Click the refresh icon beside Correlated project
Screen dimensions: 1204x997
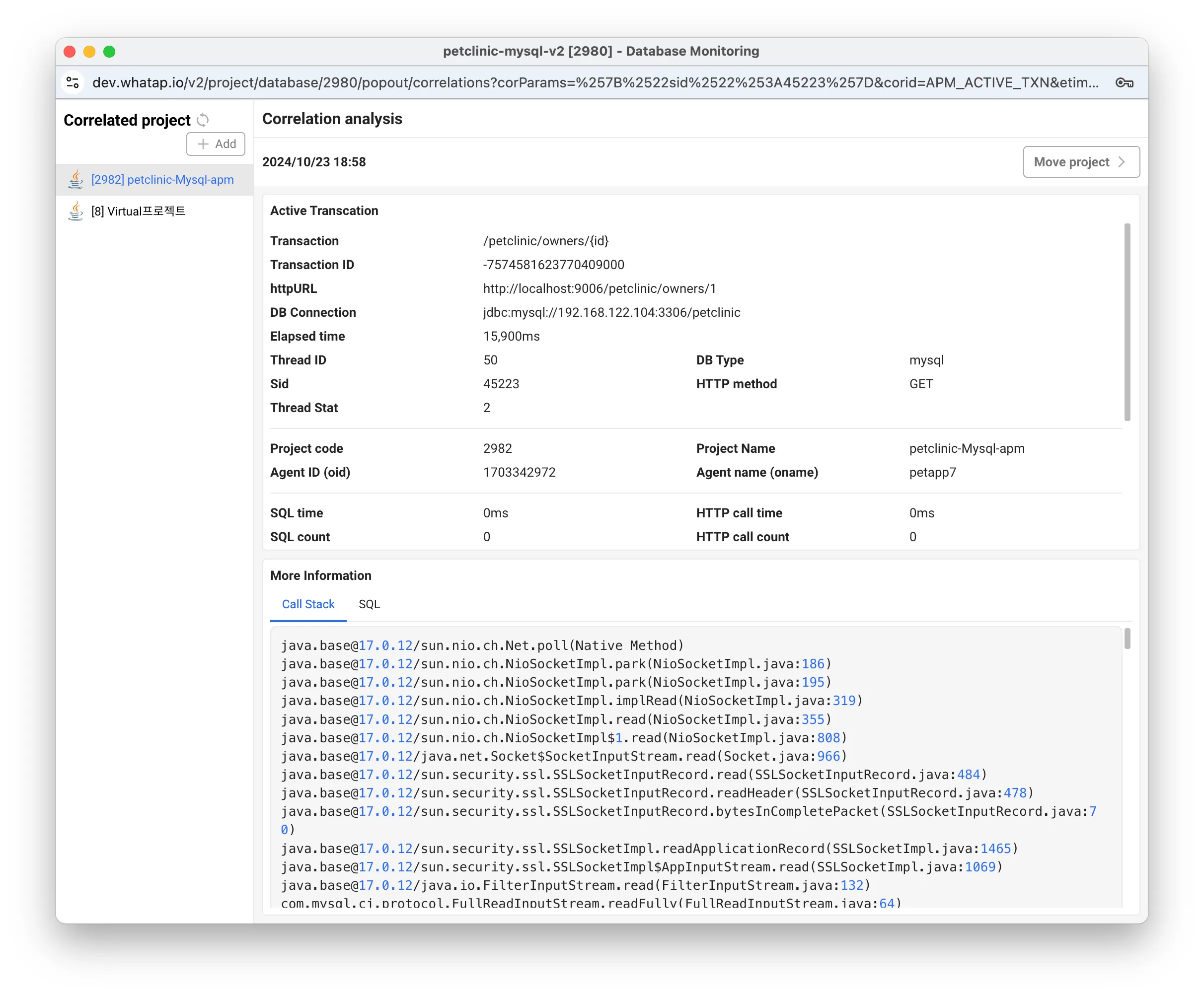click(203, 120)
